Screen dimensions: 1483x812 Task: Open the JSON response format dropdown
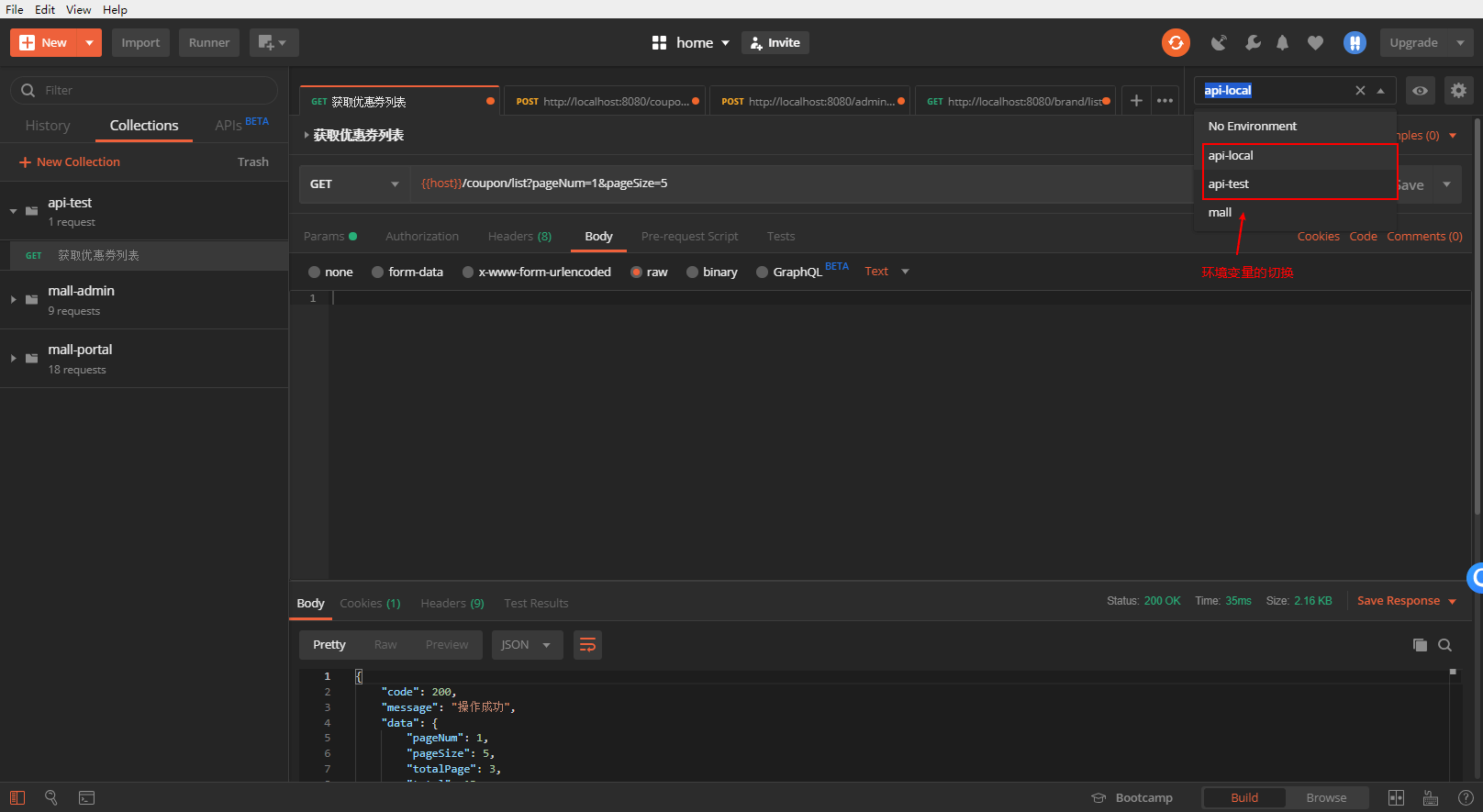tap(527, 645)
